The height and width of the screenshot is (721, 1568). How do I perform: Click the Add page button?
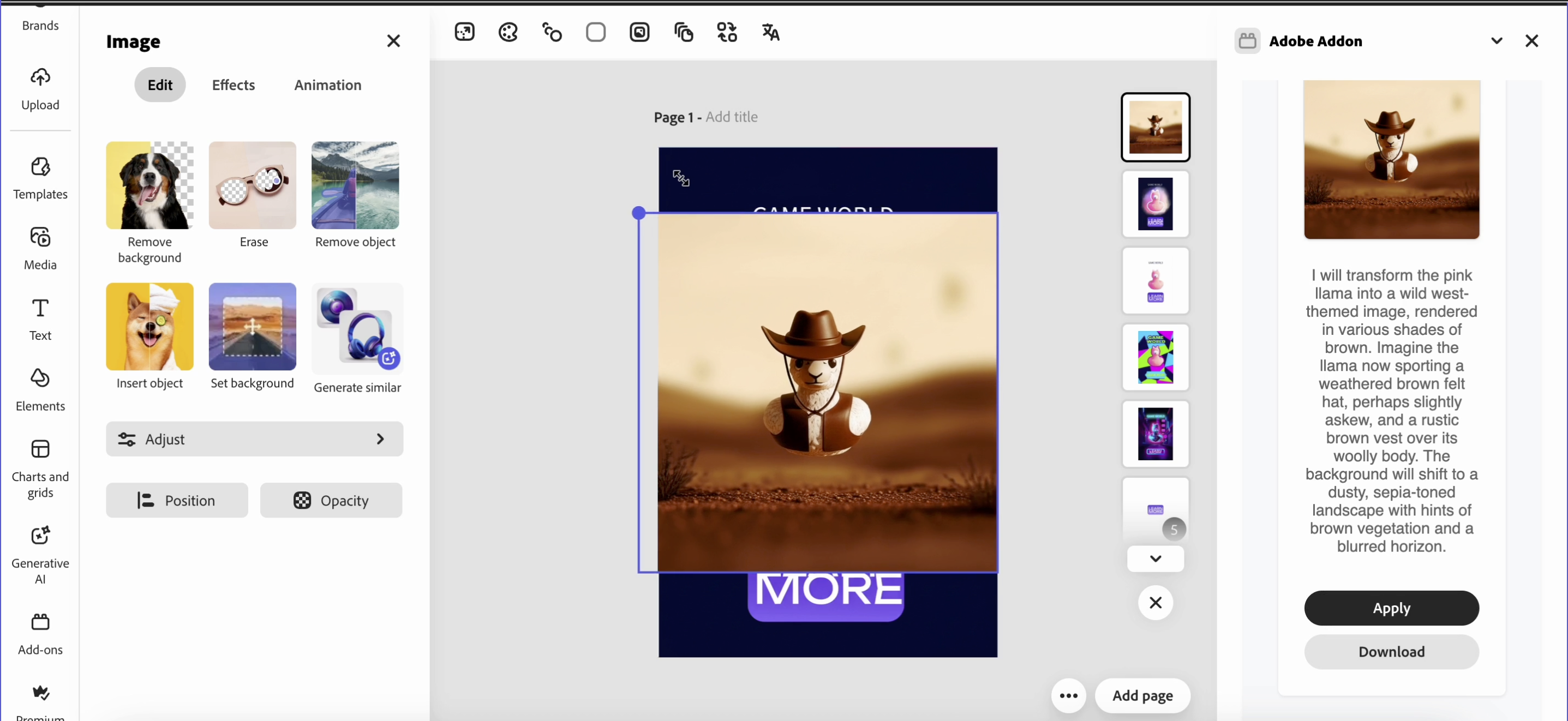pyautogui.click(x=1142, y=695)
